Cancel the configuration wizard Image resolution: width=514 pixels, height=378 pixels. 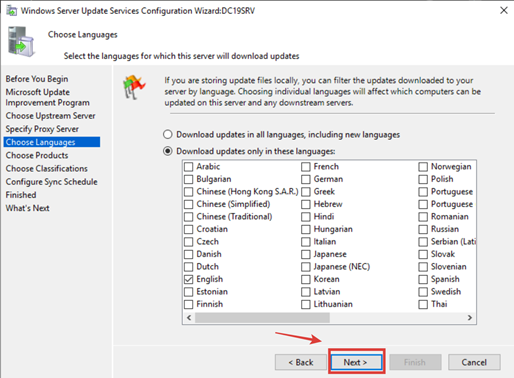coord(474,362)
